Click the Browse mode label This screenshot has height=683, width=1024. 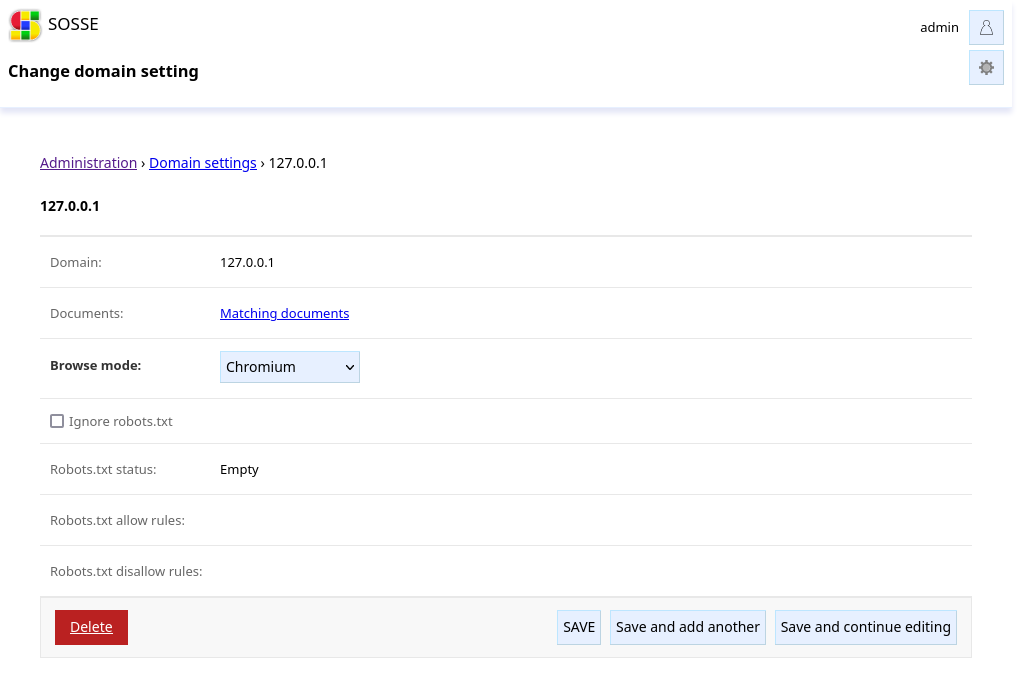pos(95,366)
